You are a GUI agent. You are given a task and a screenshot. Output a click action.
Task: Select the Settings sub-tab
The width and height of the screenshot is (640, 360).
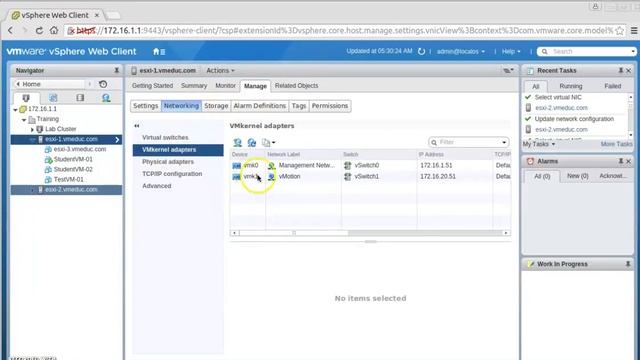[145, 106]
